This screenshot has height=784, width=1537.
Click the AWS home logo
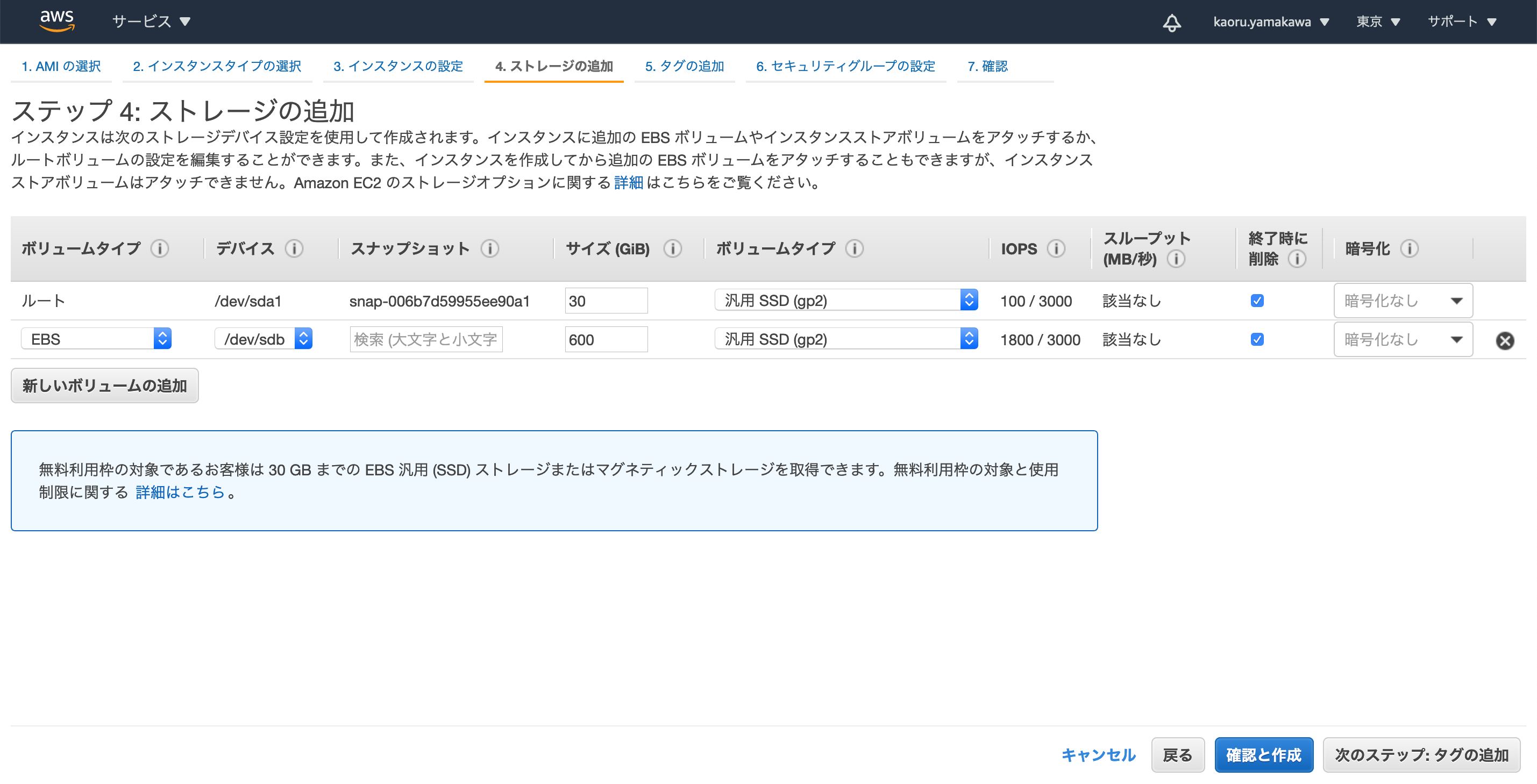coord(56,21)
